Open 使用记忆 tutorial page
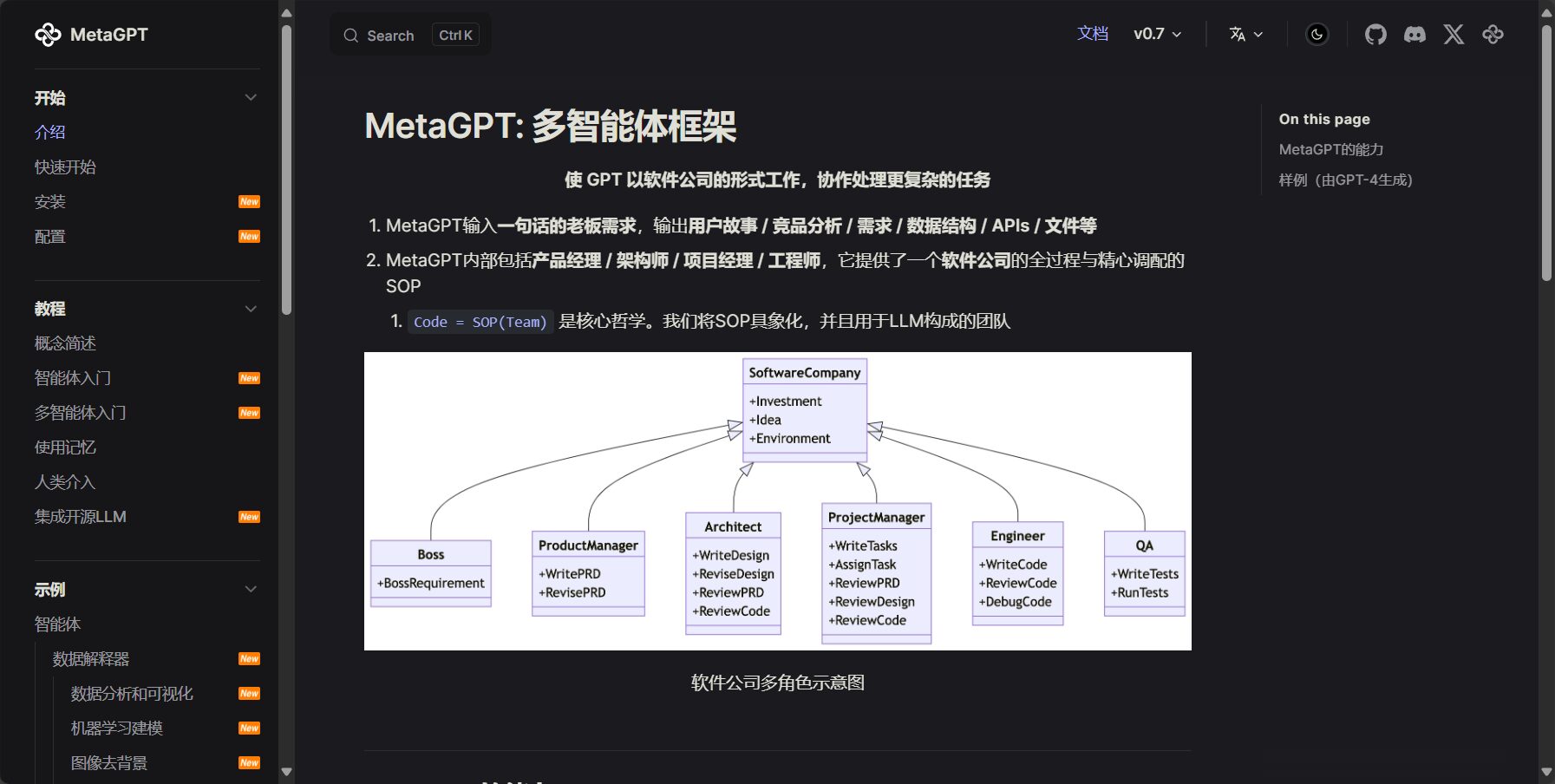 point(65,448)
